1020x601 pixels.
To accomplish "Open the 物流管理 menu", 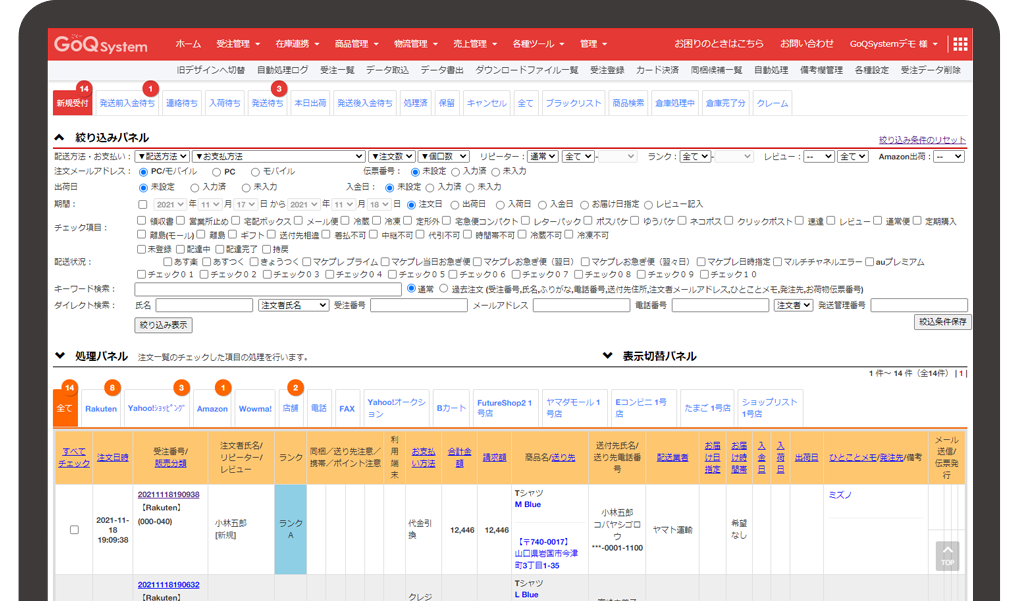I will 416,44.
